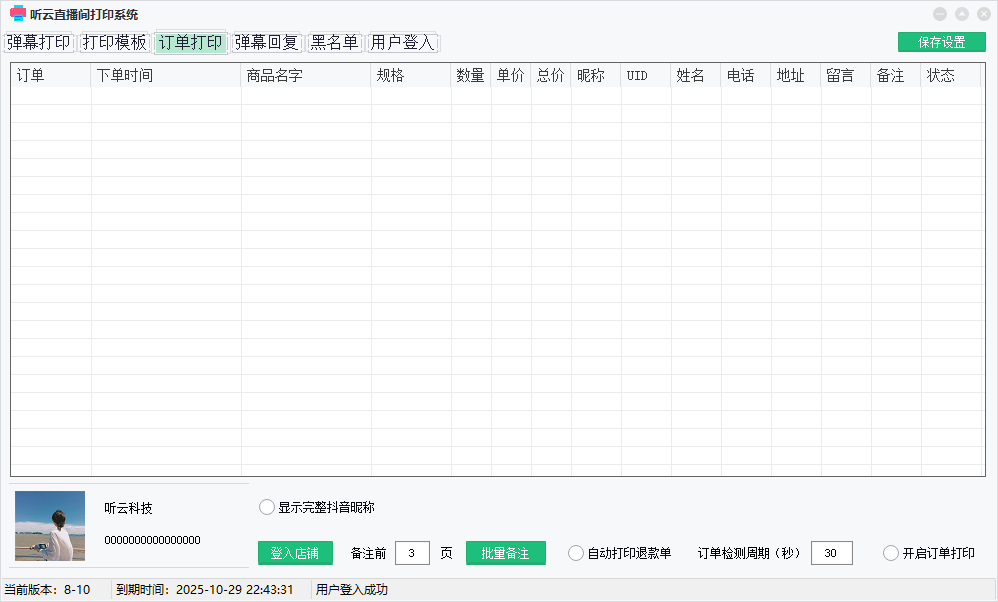Enable 显示完整抖音昵称 option
The width and height of the screenshot is (998, 602).
pos(267,507)
